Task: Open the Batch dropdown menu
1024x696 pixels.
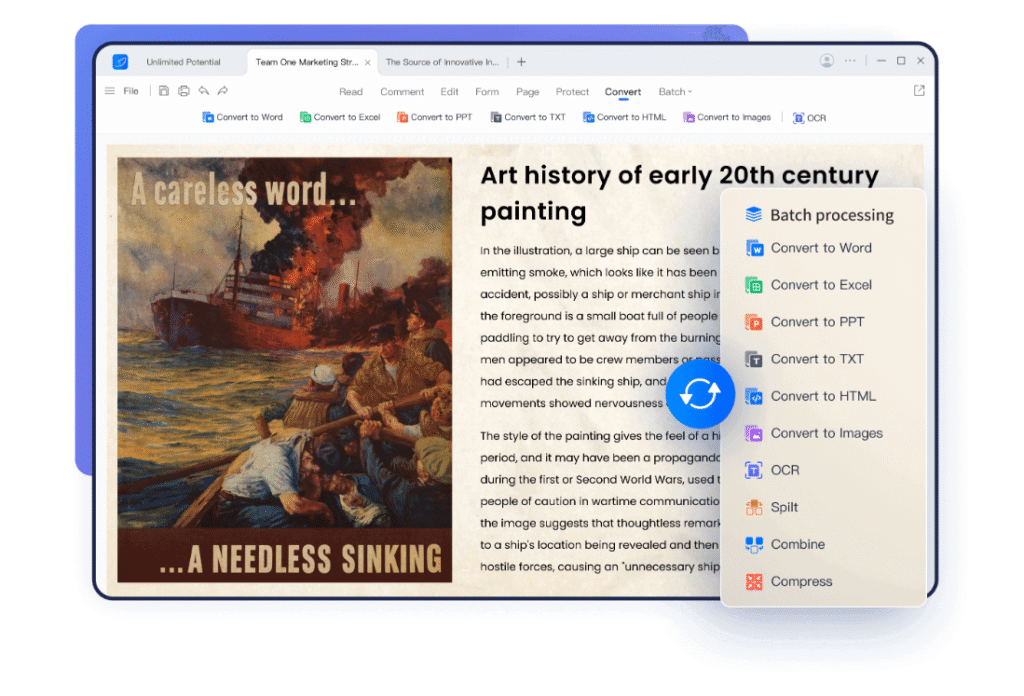Action: (675, 92)
